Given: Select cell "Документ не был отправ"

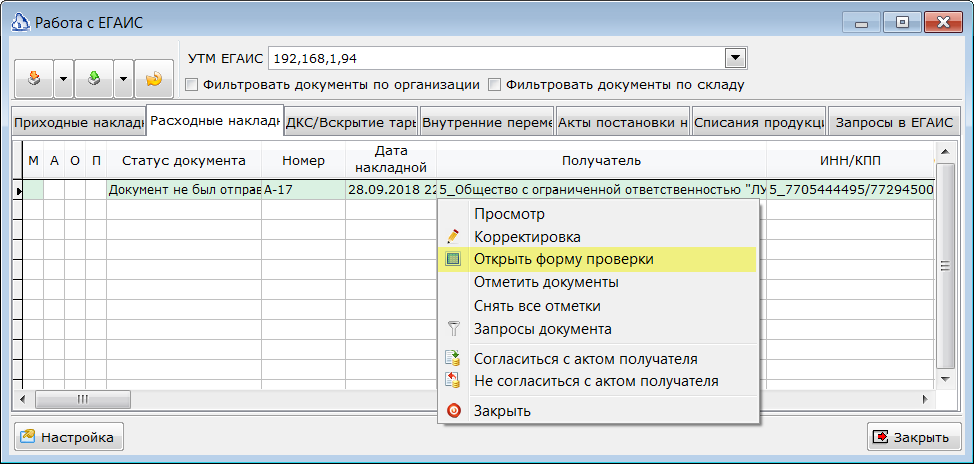Looking at the screenshot, I should click(x=184, y=190).
